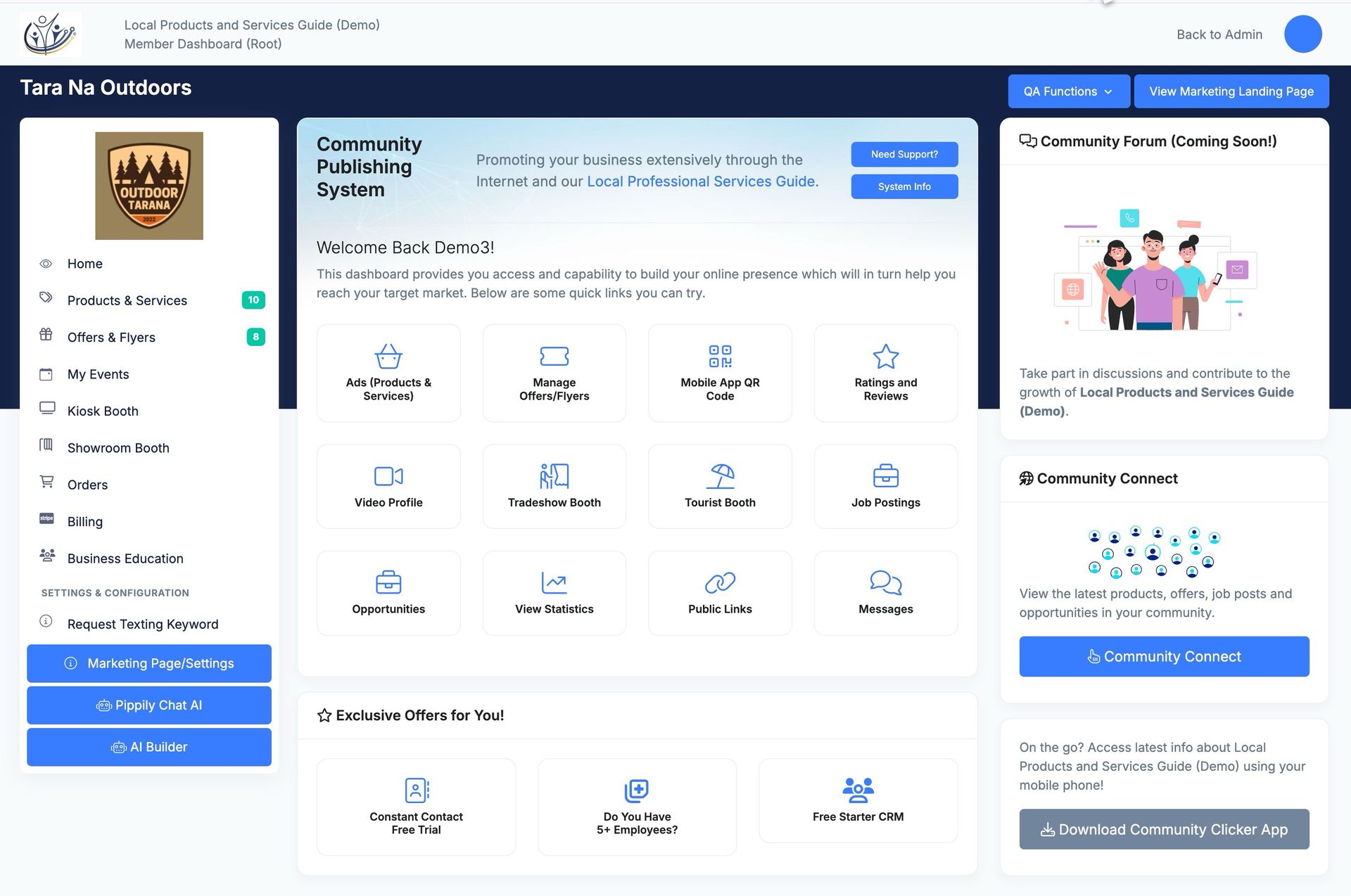Click the 'Member Dashboard (Root)' text

pyautogui.click(x=203, y=44)
